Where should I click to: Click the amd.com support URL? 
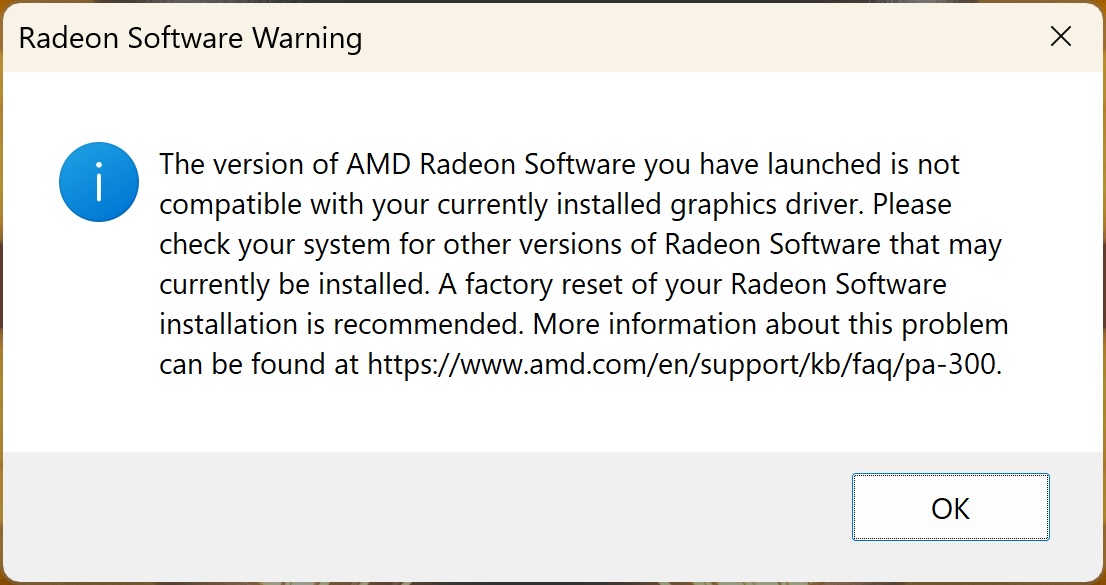[683, 365]
